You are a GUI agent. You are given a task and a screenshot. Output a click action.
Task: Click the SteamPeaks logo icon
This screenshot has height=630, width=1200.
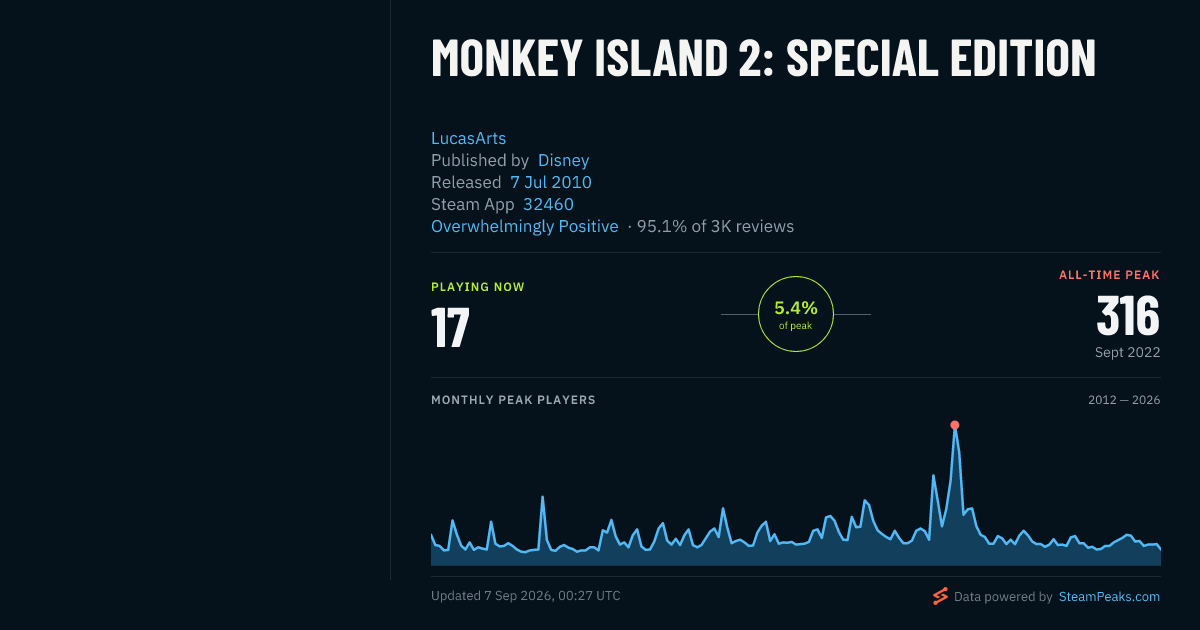click(x=940, y=596)
